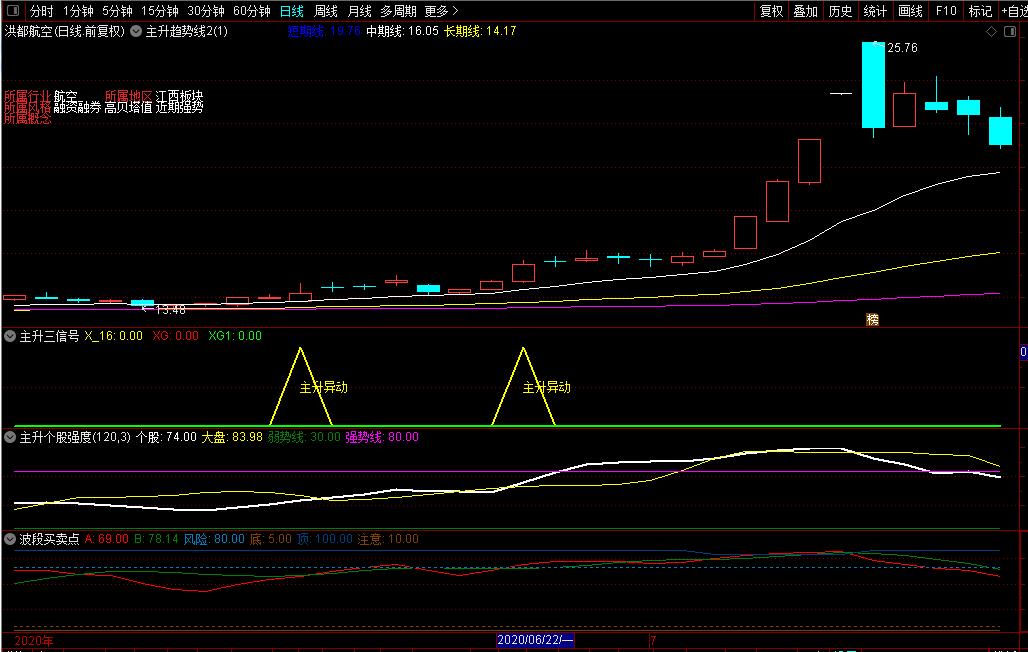The image size is (1028, 652).
Task: Click the 叠加 overlay button
Action: (x=806, y=11)
